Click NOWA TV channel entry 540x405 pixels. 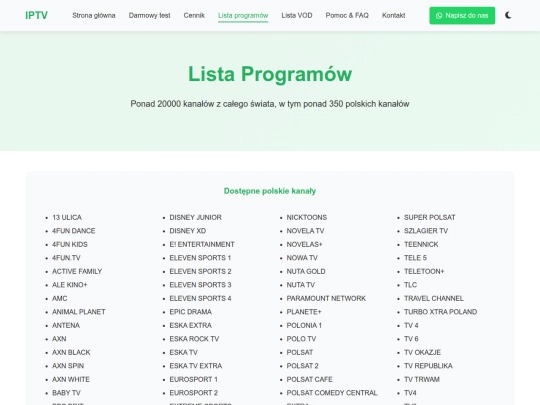[302, 258]
